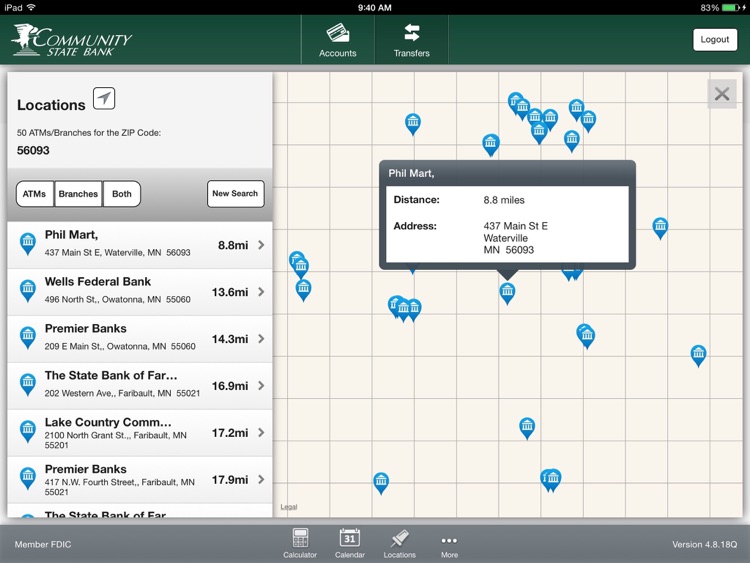Expand Premier Banks 14.3mi row chevron
This screenshot has height=563, width=750.
[261, 339]
